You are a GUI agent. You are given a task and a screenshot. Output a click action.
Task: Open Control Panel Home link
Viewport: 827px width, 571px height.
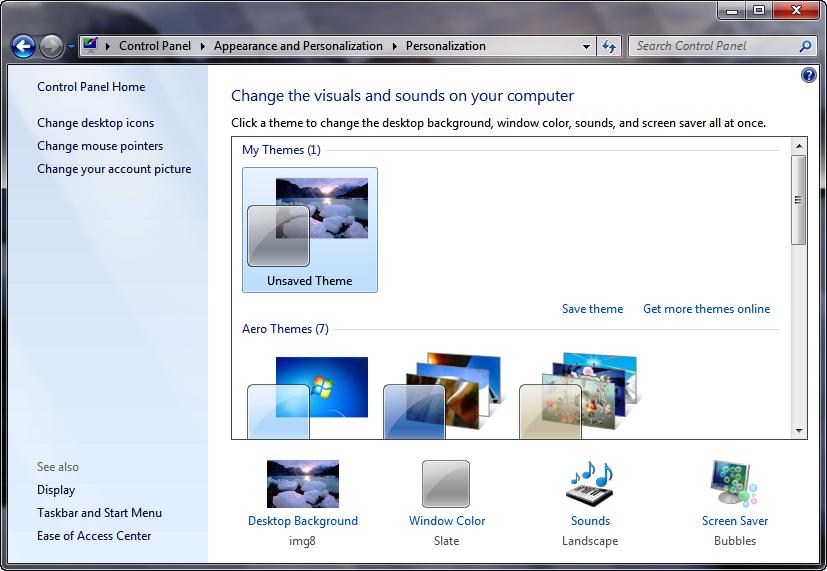(91, 86)
